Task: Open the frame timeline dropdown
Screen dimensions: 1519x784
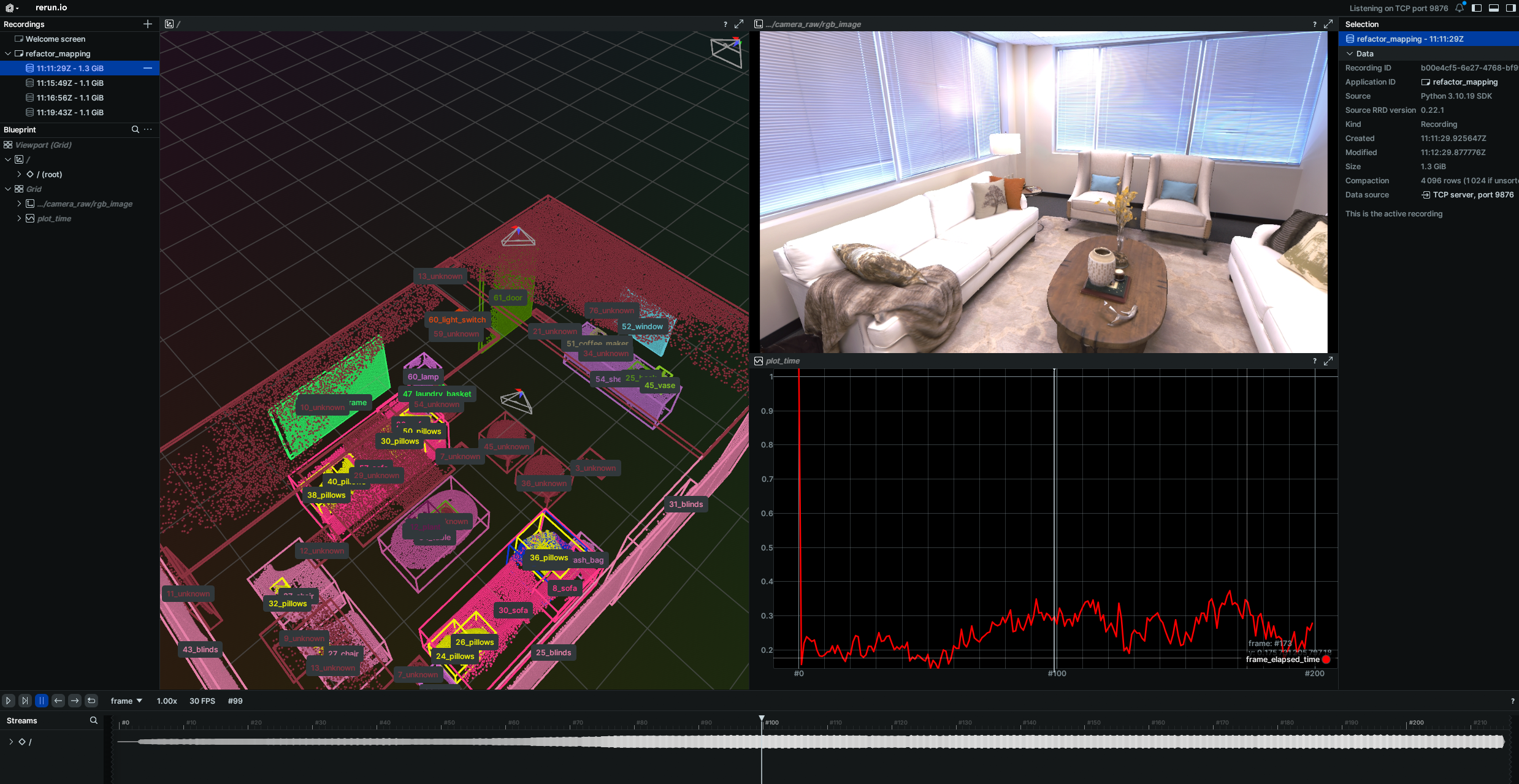Action: pos(126,701)
